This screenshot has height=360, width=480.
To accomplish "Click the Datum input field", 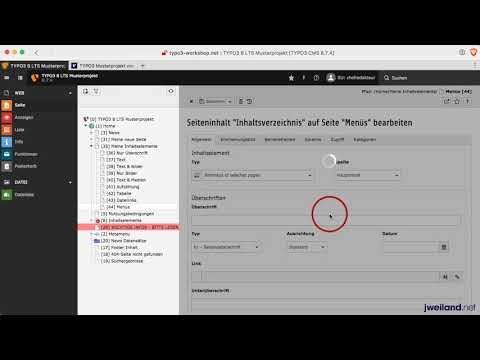I will (x=411, y=247).
